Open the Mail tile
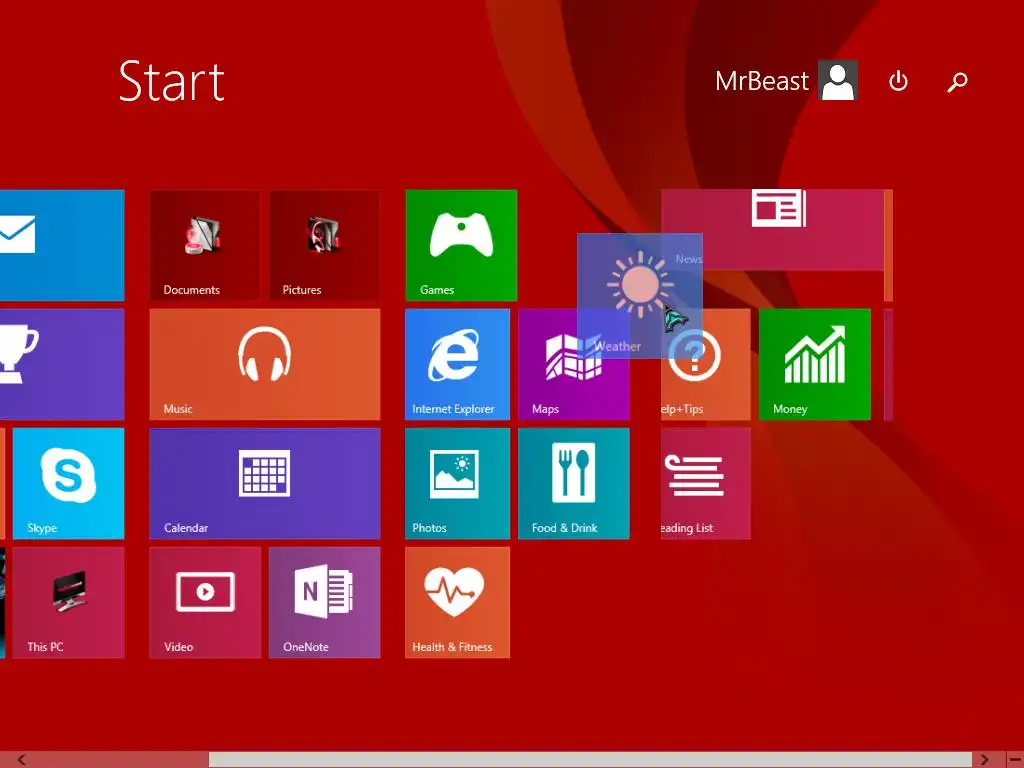This screenshot has height=768, width=1024. pyautogui.click(x=62, y=245)
